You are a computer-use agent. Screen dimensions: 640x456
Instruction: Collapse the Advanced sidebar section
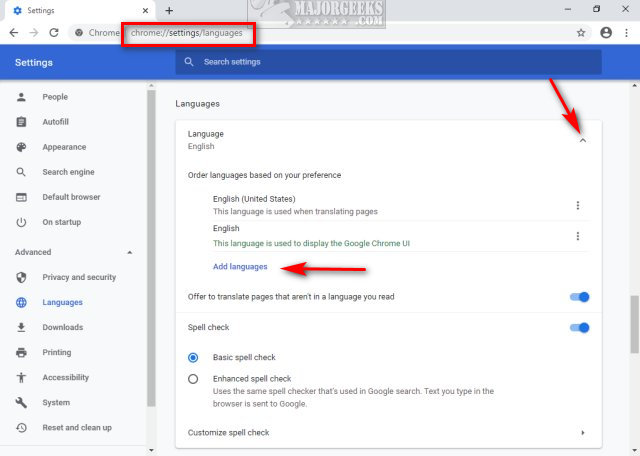point(129,252)
